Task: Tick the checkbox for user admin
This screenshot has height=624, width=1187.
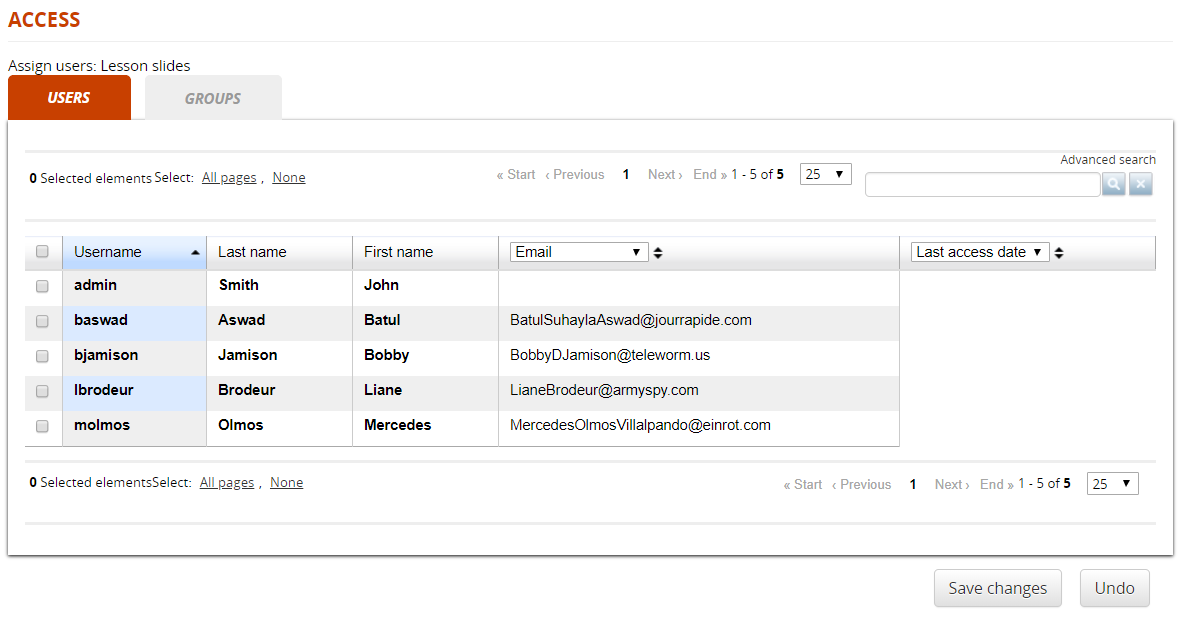Action: point(42,286)
